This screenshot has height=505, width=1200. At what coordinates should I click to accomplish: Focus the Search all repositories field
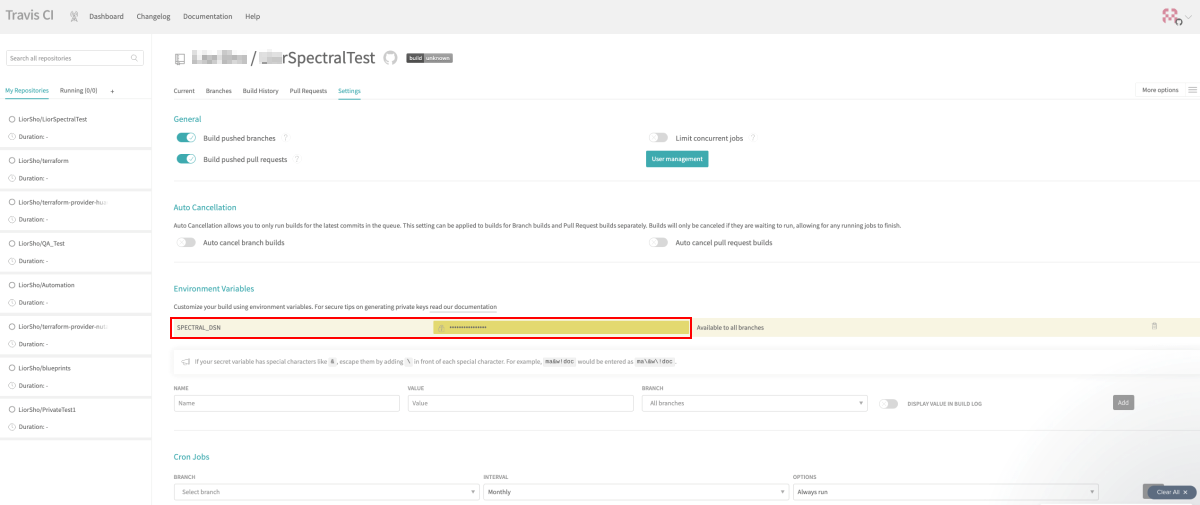(75, 58)
